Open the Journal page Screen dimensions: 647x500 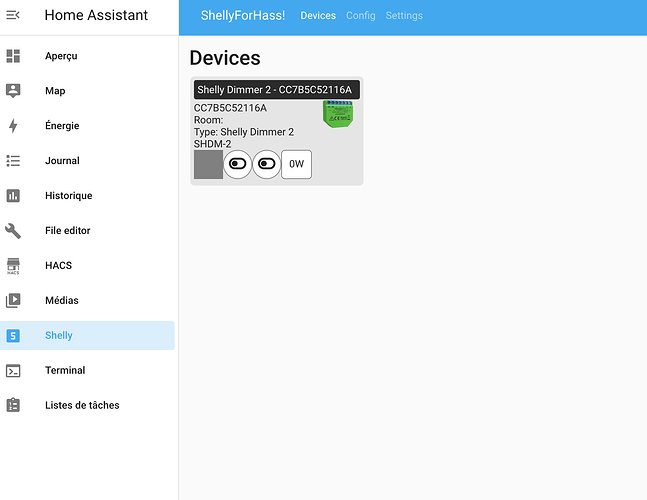click(x=87, y=161)
